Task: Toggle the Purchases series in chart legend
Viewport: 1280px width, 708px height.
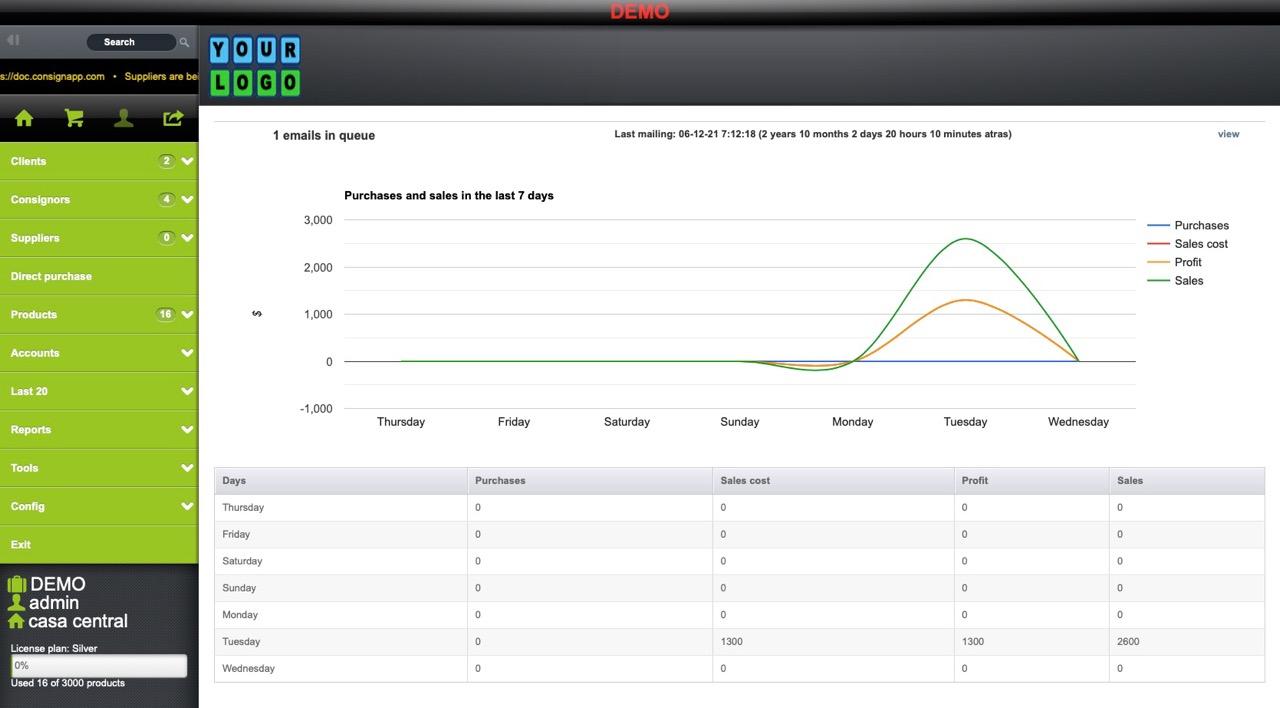Action: [x=1200, y=226]
